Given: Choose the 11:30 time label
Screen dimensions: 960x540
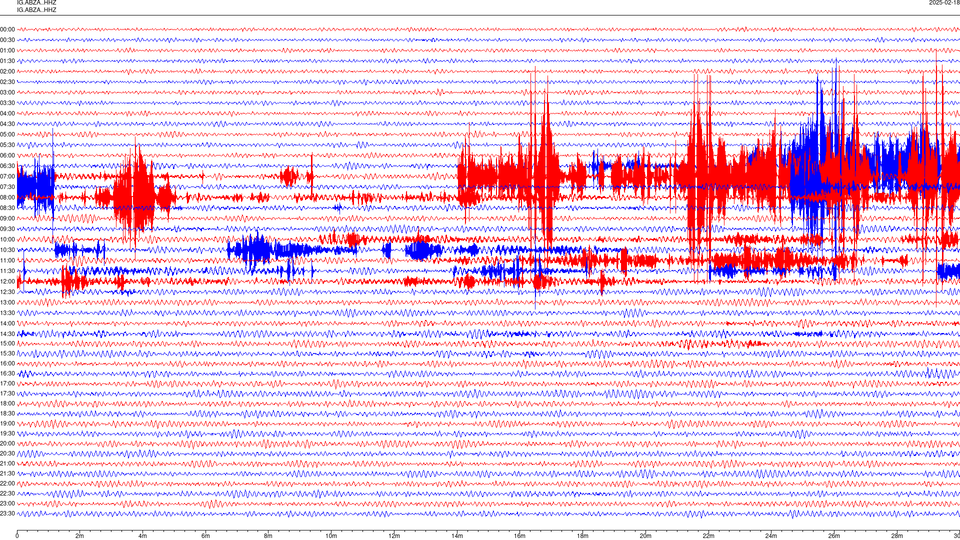Looking at the screenshot, I should [x=7, y=271].
